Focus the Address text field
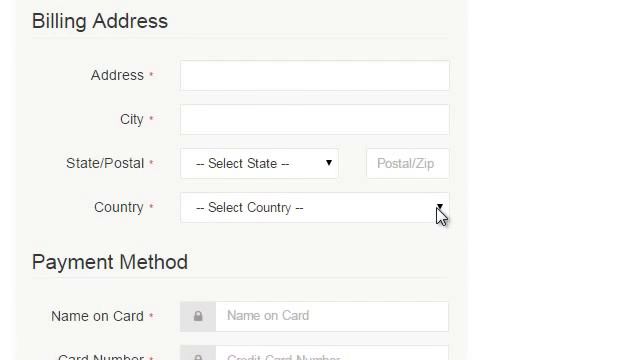 coord(315,76)
